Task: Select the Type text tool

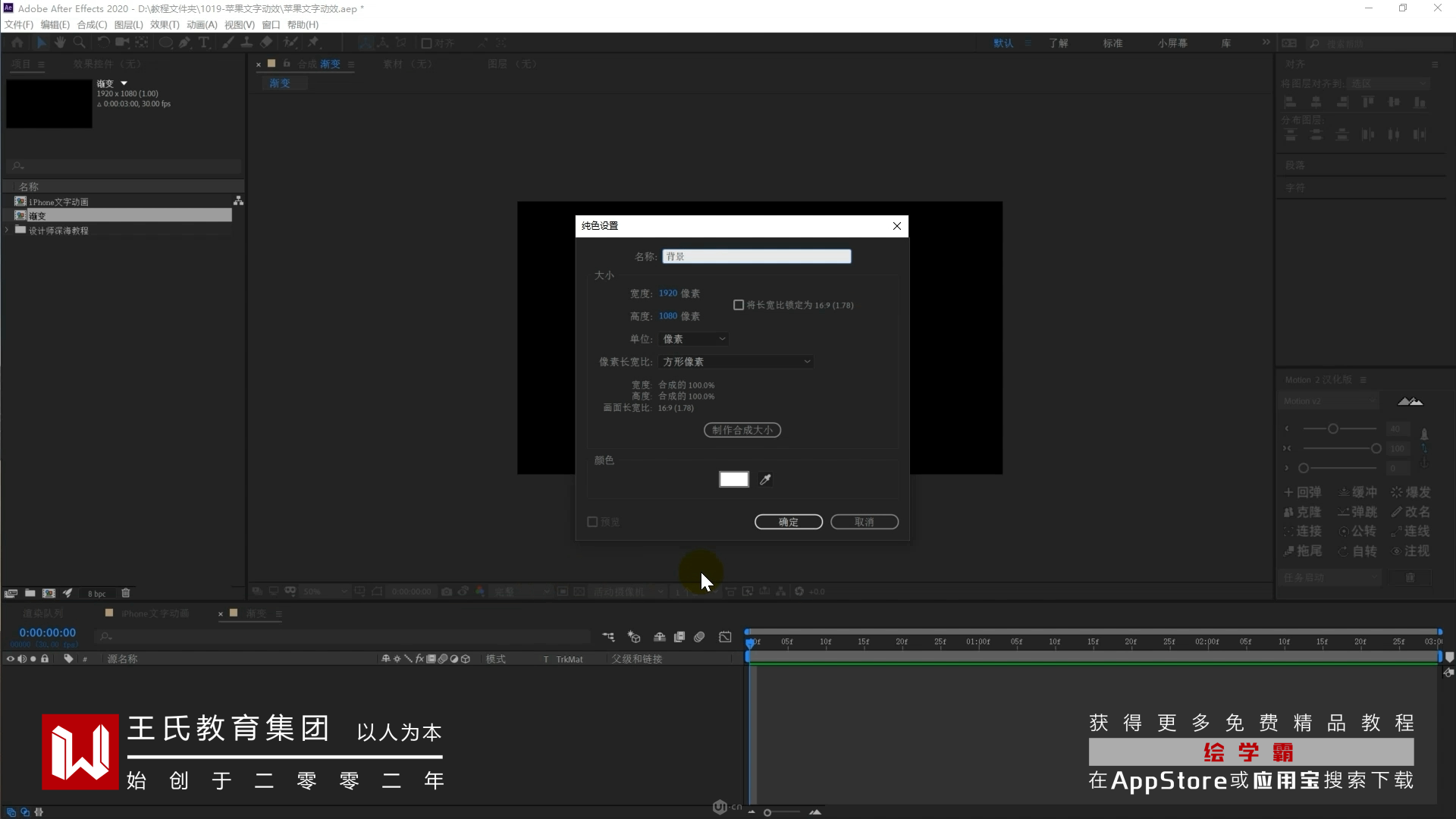Action: click(x=203, y=43)
